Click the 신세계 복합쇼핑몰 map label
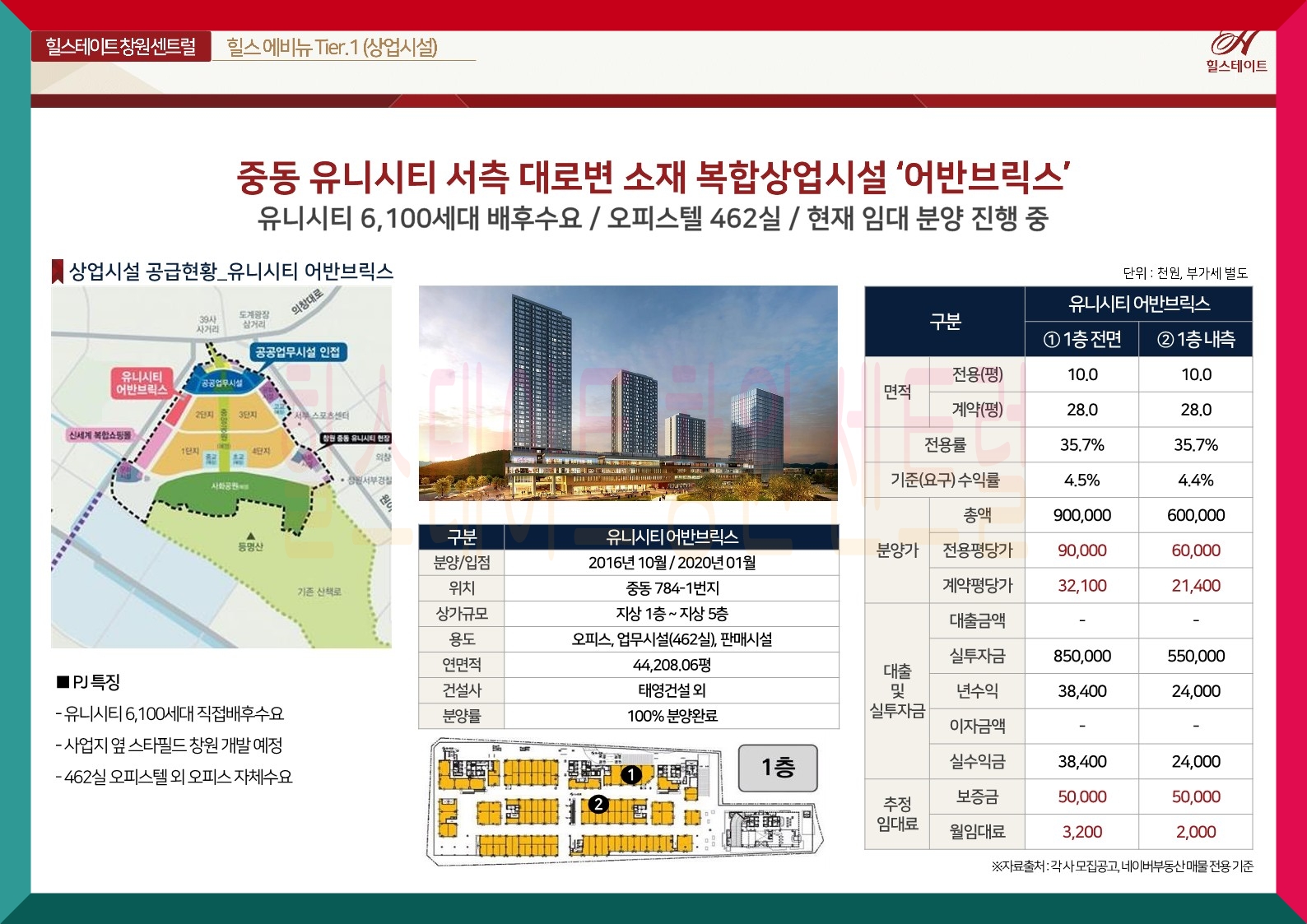This screenshot has width=1307, height=924. (100, 434)
